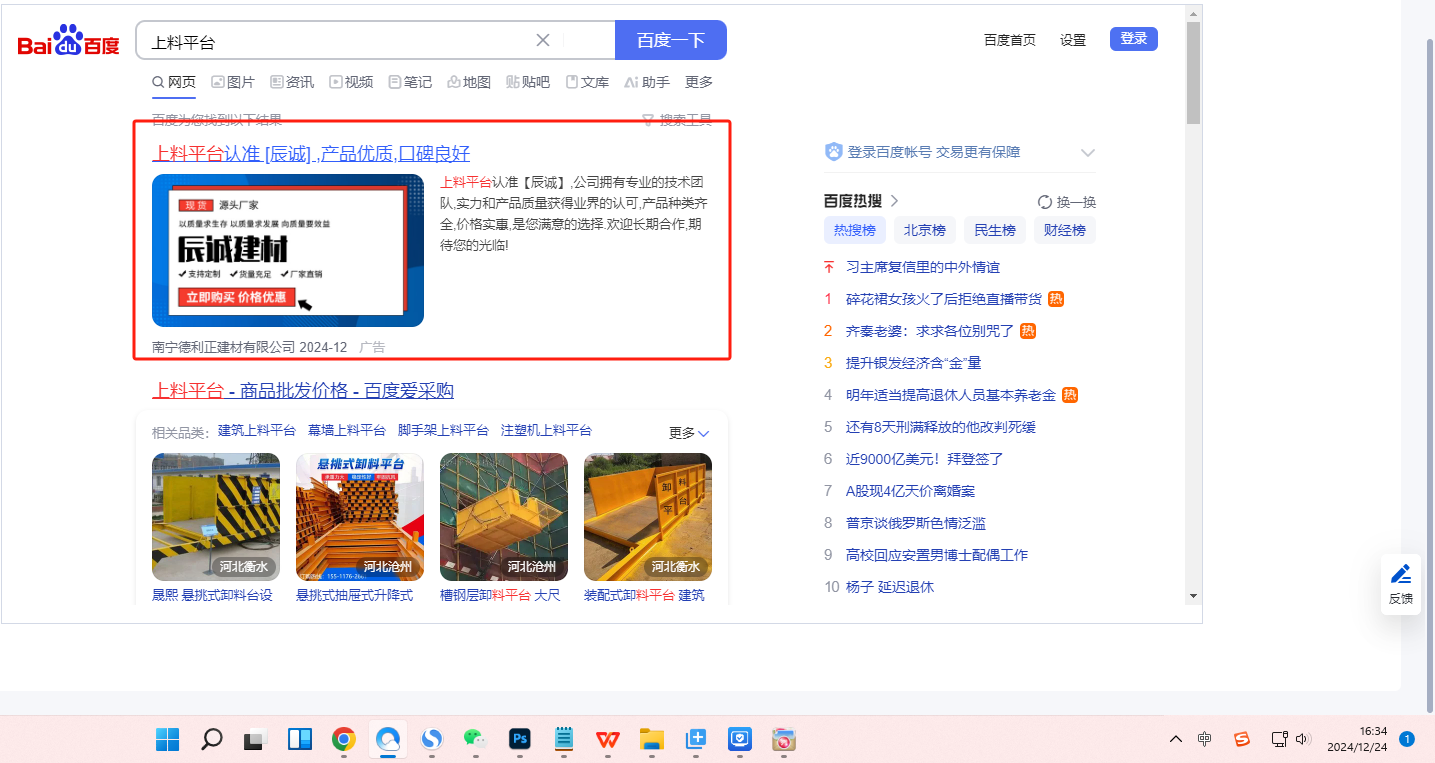Click the shield icon beside 登录百度帐号
The image size is (1435, 763).
[x=834, y=152]
